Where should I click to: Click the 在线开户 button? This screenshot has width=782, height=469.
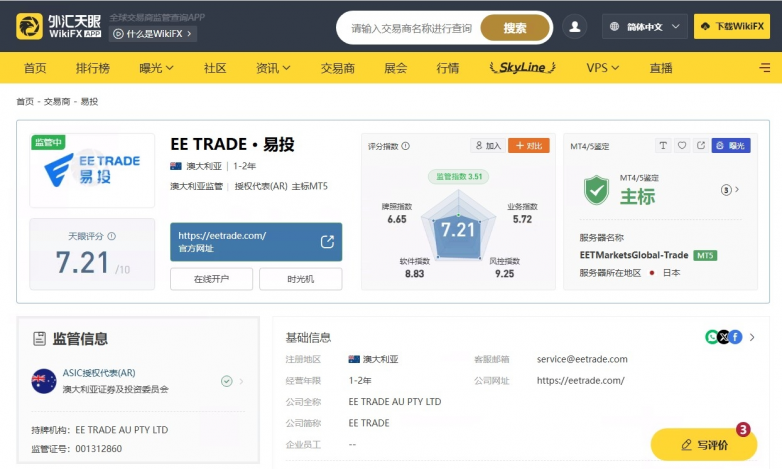point(211,279)
